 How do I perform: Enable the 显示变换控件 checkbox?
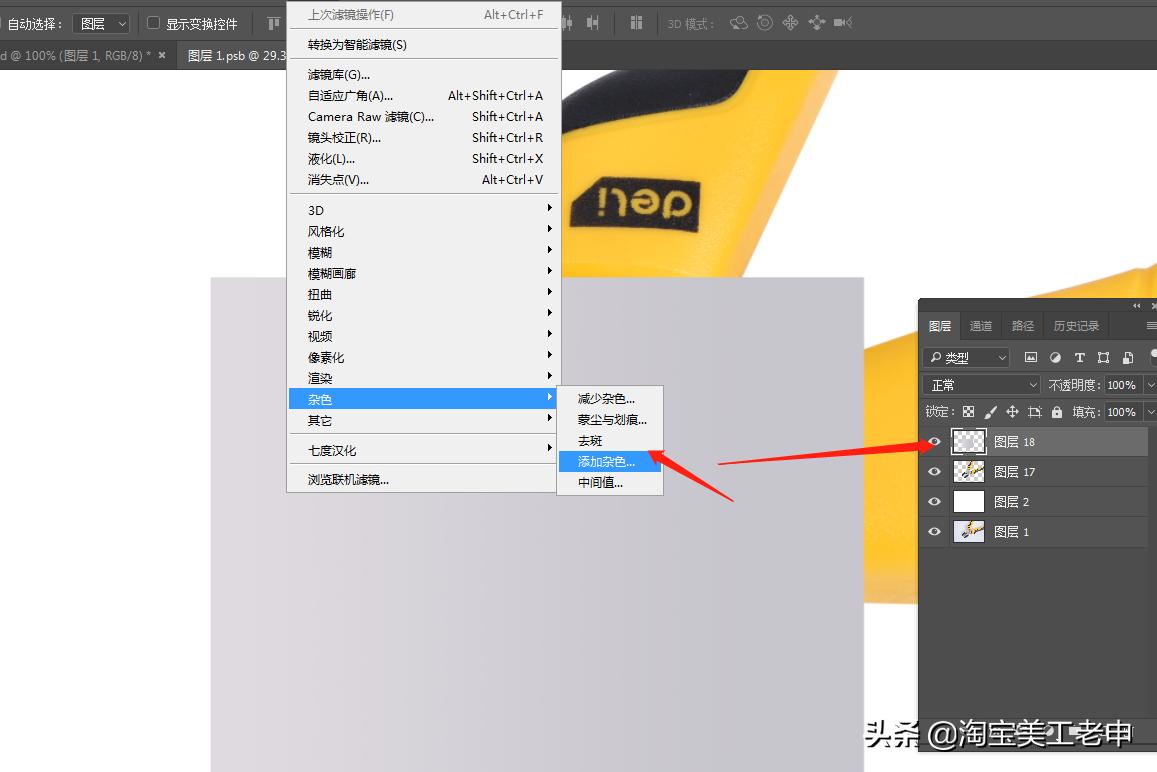click(x=154, y=23)
